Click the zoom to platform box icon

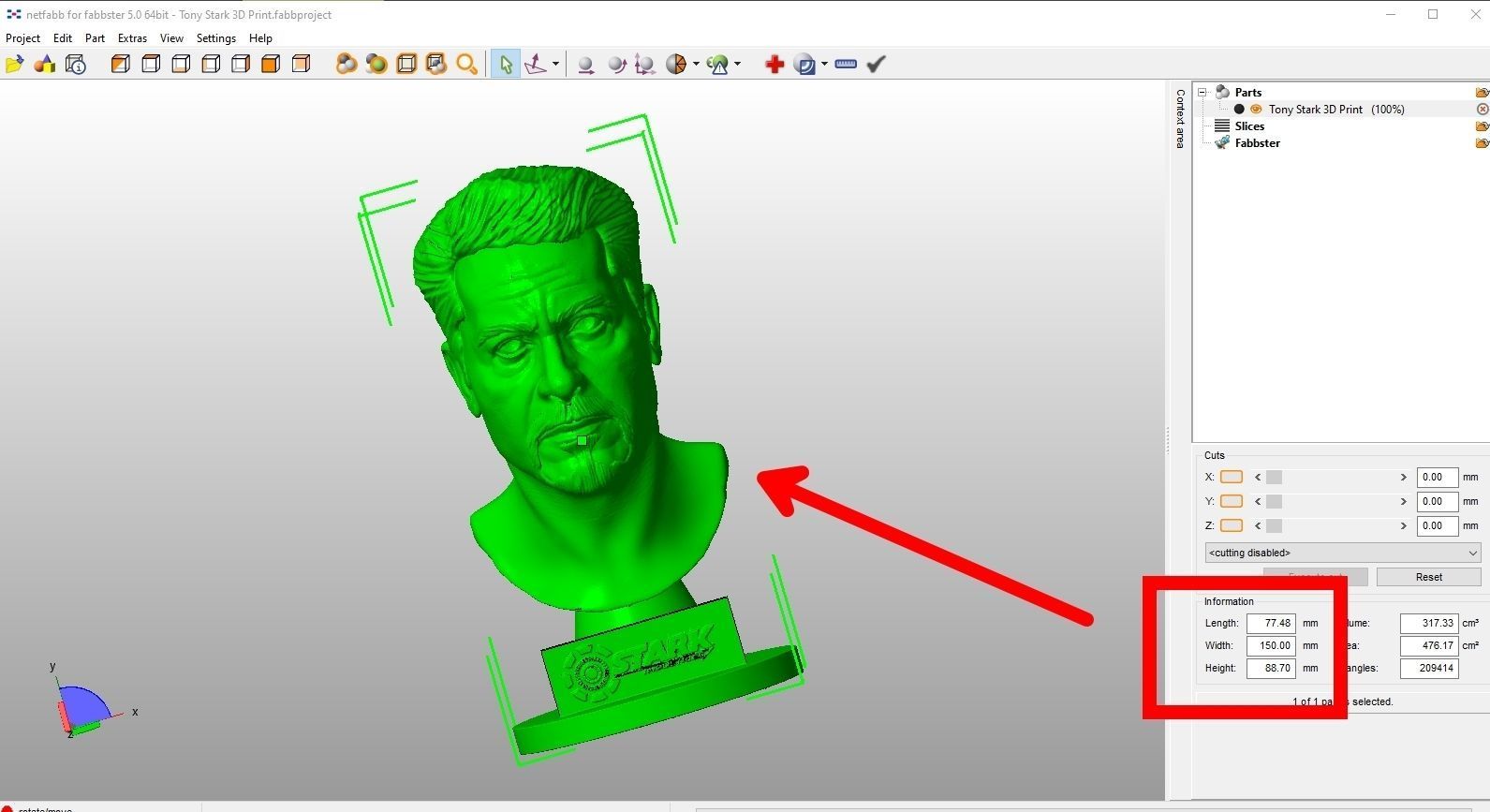[x=406, y=64]
